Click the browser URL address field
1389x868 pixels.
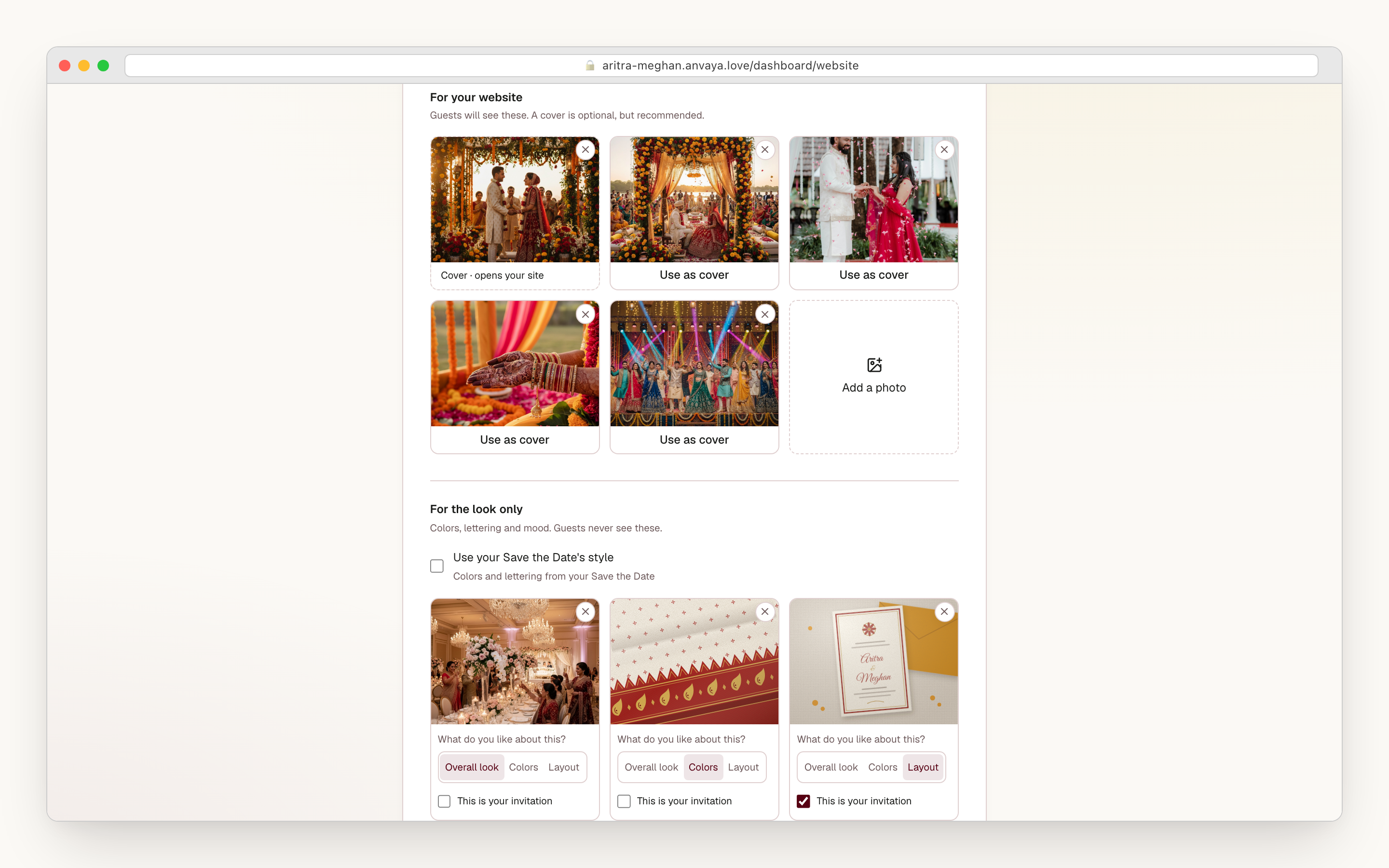[721, 66]
